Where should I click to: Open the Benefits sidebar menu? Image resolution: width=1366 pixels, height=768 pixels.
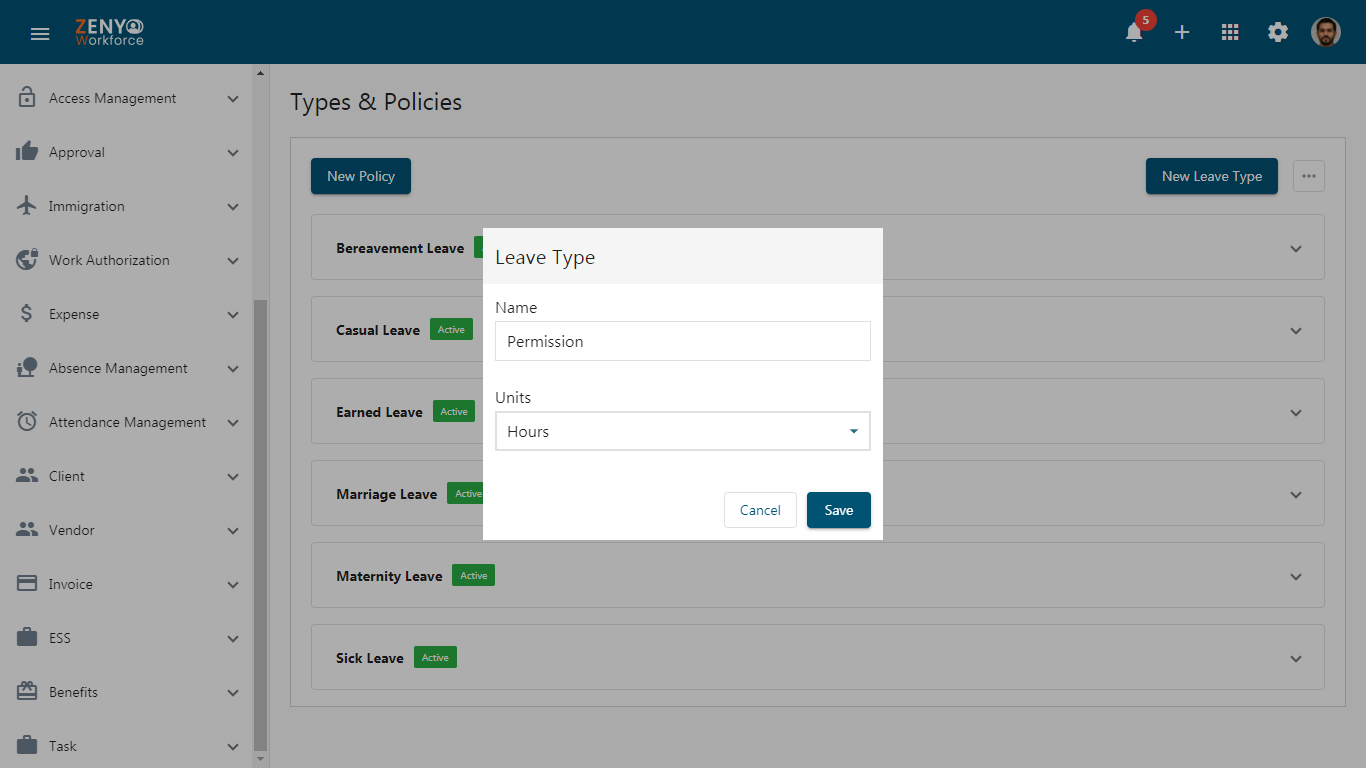point(127,692)
